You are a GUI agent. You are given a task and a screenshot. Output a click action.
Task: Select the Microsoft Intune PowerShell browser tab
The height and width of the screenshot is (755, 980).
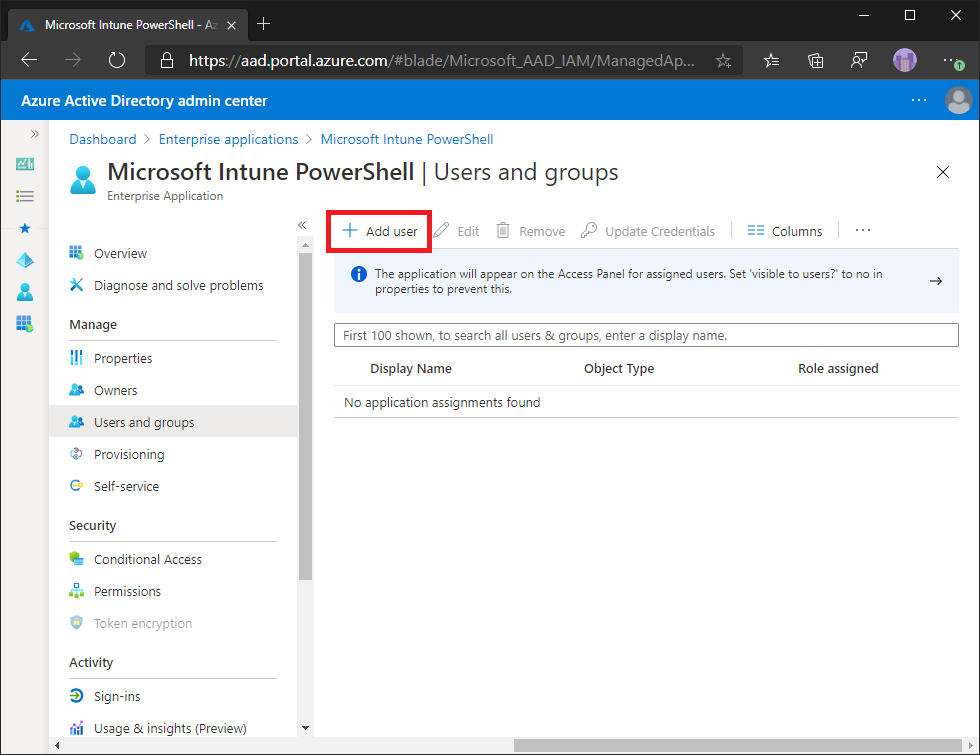click(x=128, y=25)
